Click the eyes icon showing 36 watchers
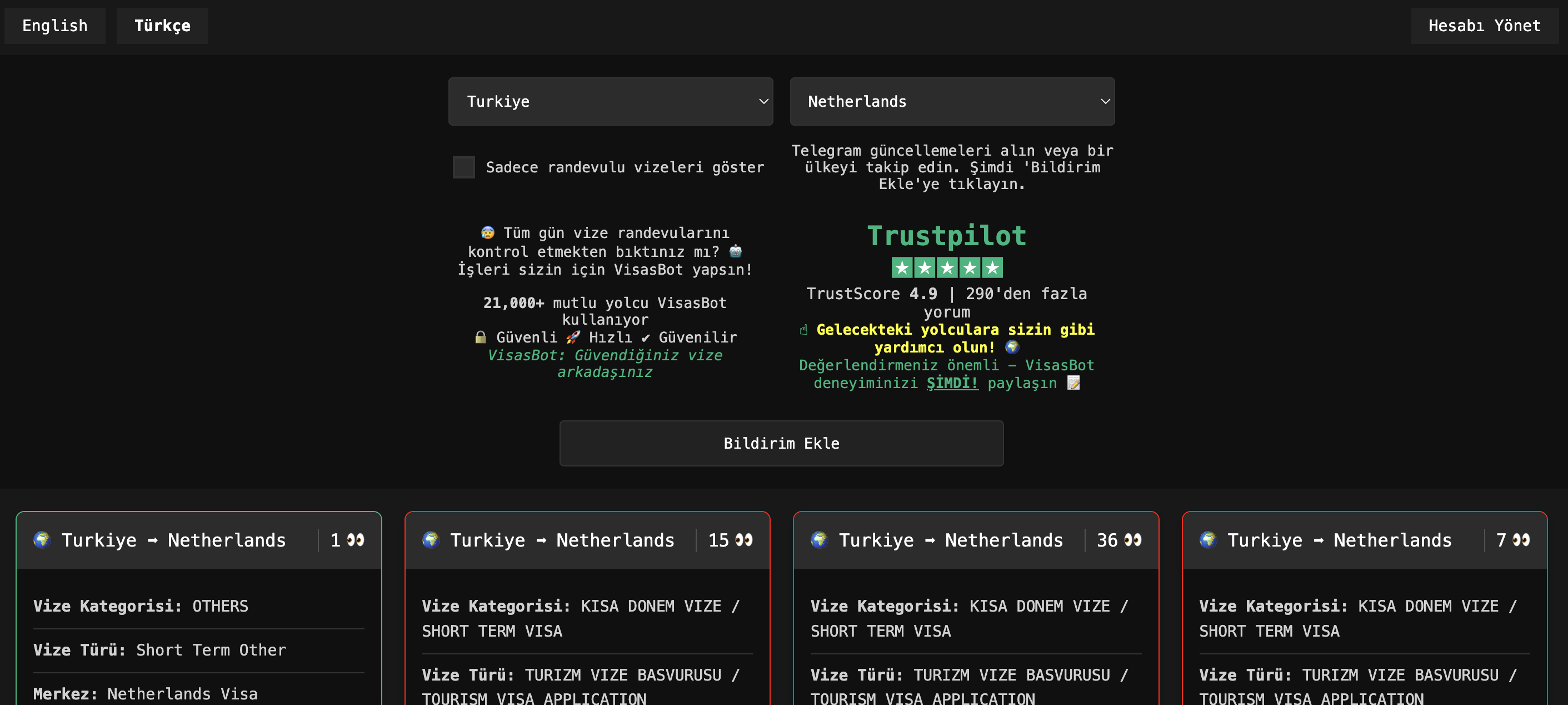 [x=1133, y=540]
